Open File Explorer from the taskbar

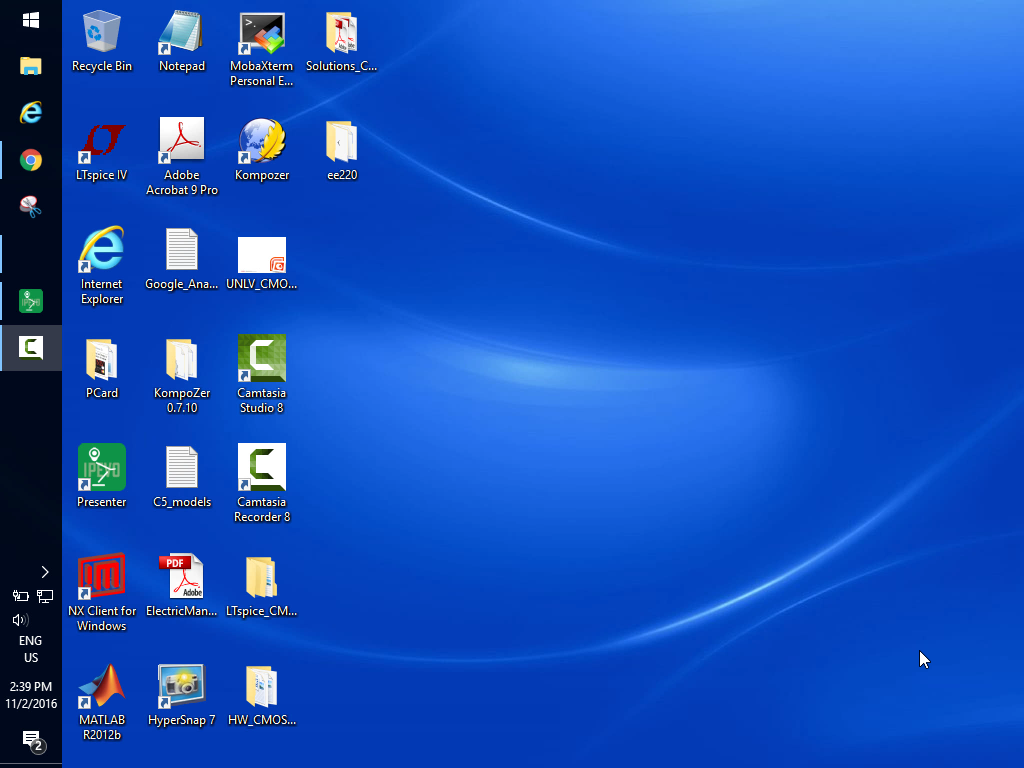tap(30, 67)
